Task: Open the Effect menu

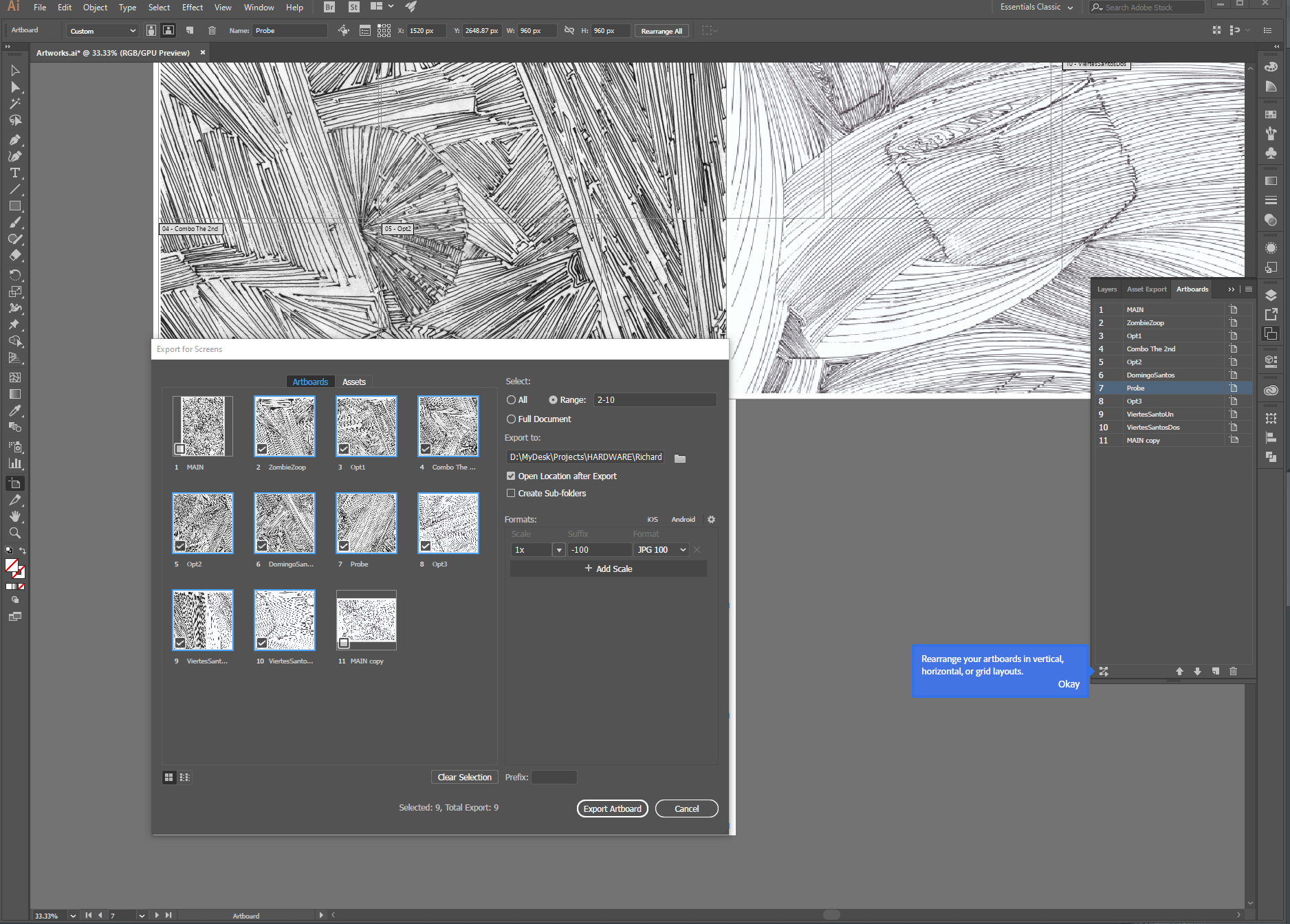Action: pyautogui.click(x=193, y=8)
